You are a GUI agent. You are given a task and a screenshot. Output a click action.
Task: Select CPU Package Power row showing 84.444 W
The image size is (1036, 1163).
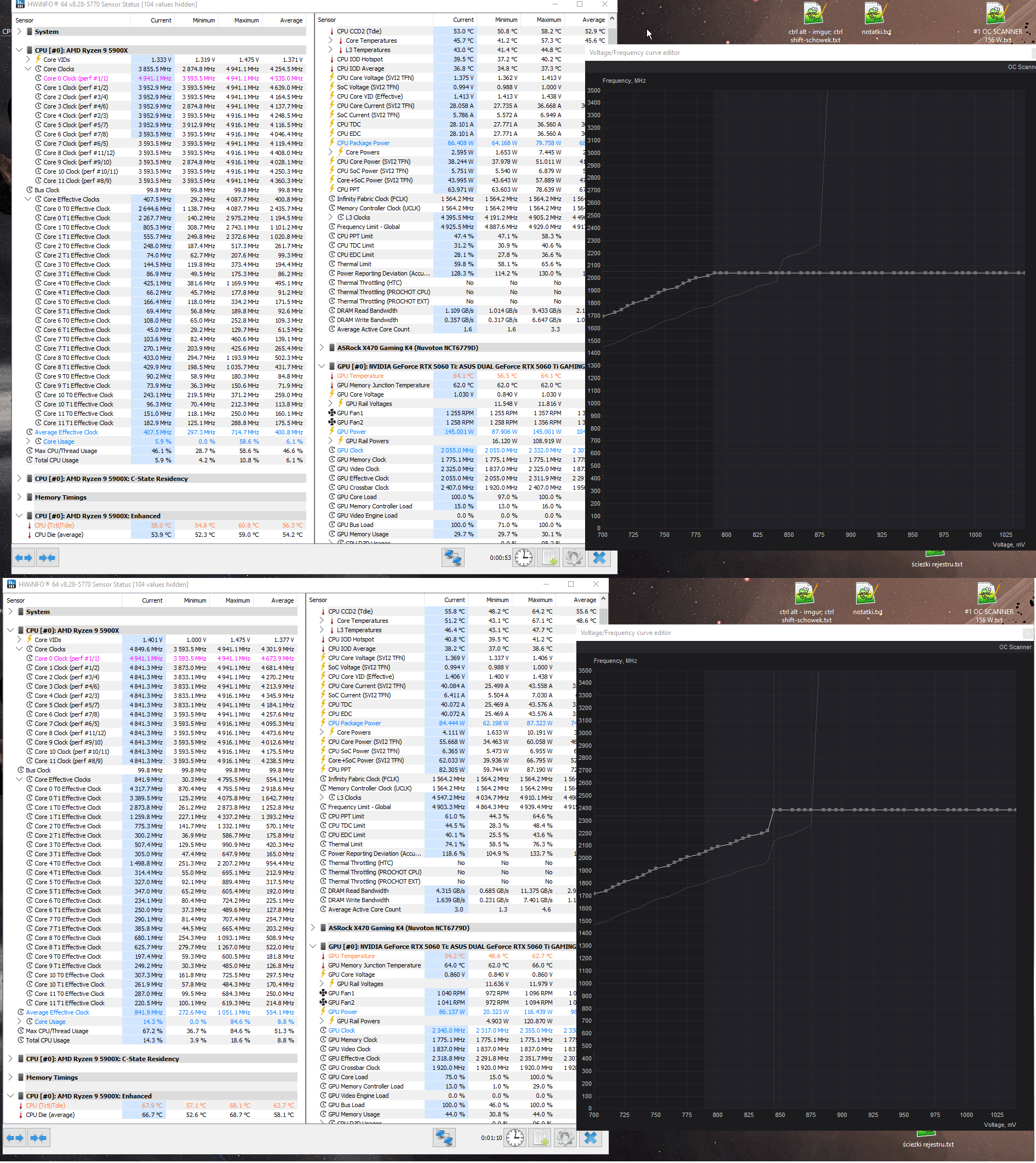(354, 723)
